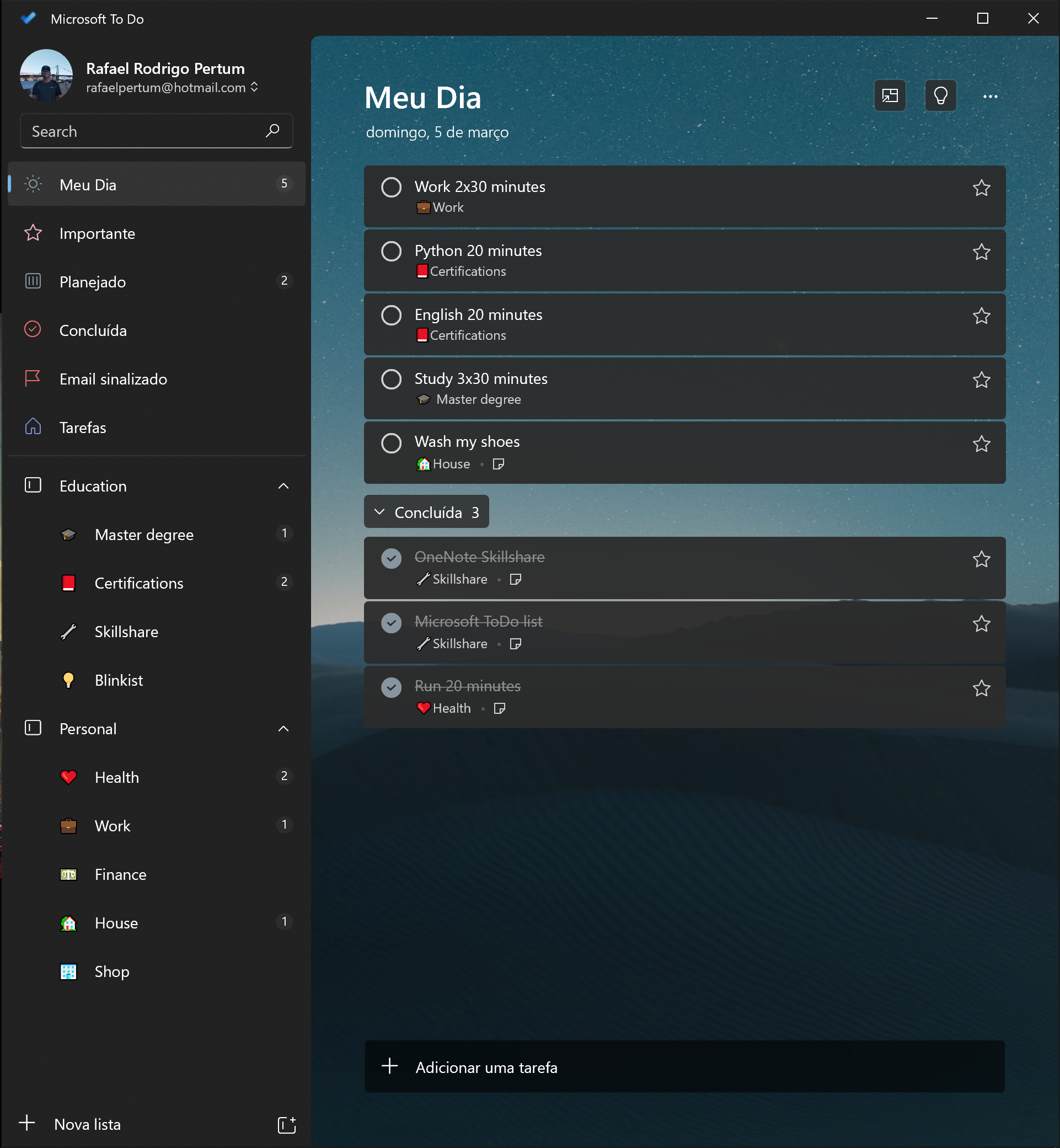Go to the Importante list
This screenshot has height=1148, width=1060.
156,233
